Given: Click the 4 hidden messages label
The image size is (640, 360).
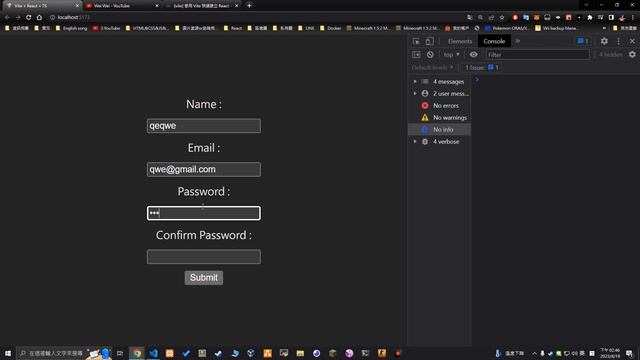Looking at the screenshot, I should click(610, 54).
